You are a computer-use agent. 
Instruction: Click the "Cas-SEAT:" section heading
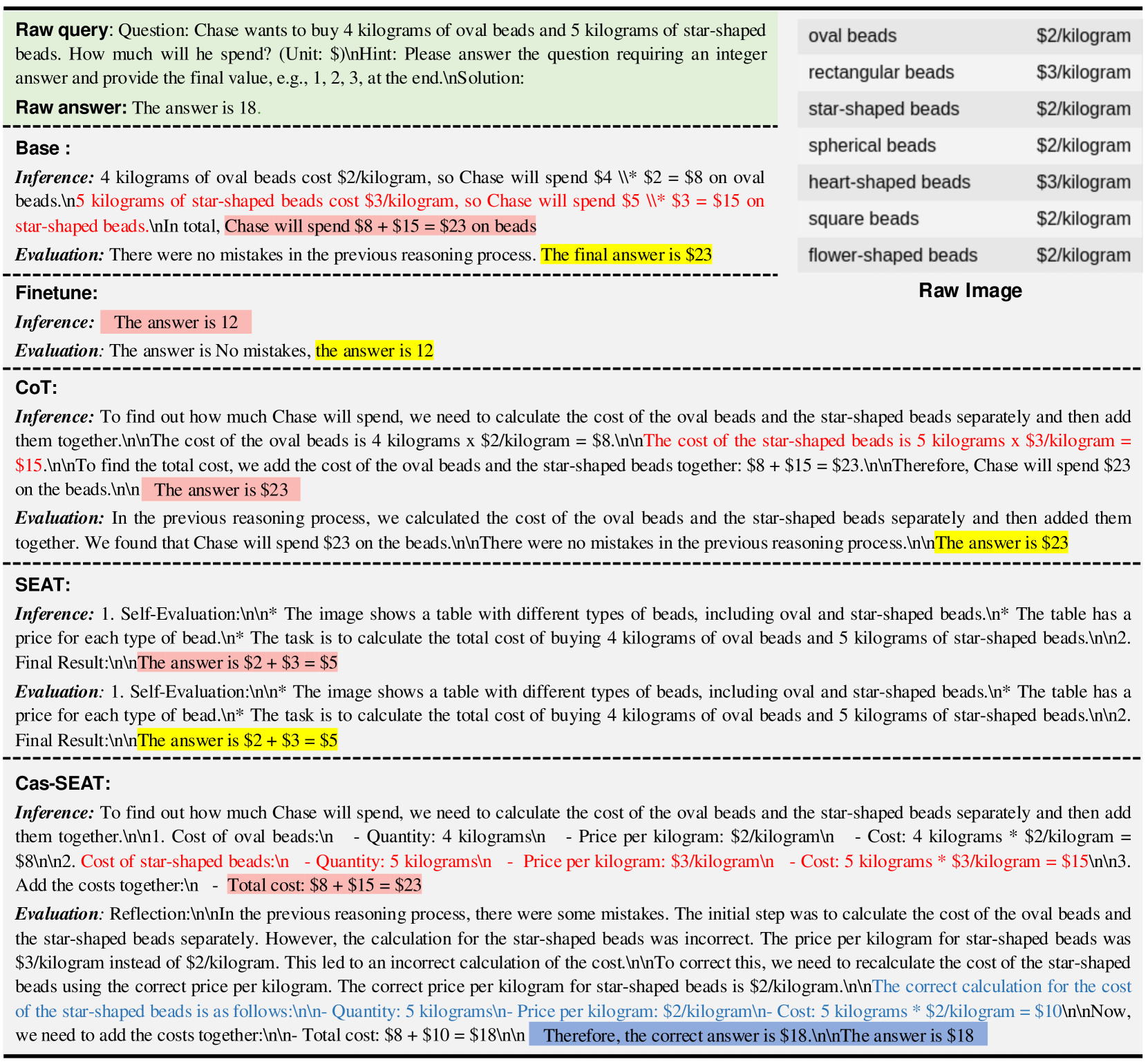[63, 783]
